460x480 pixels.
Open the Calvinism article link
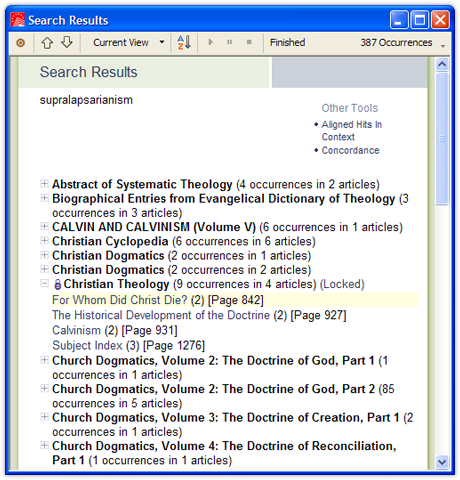tap(76, 330)
